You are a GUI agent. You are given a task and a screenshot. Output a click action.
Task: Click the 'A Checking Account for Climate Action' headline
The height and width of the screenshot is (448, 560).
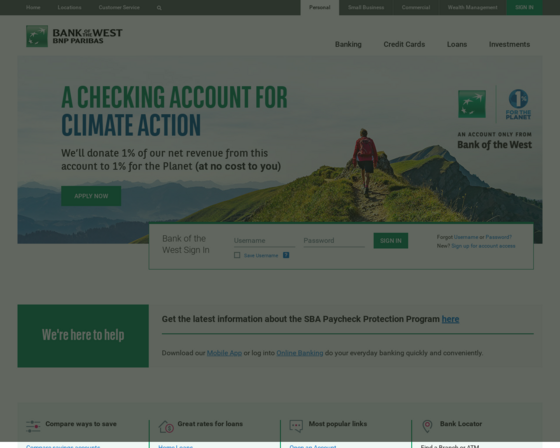[x=174, y=111]
